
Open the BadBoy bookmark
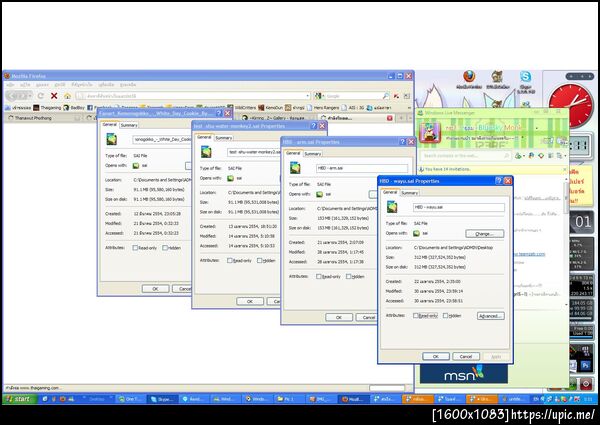(x=74, y=108)
